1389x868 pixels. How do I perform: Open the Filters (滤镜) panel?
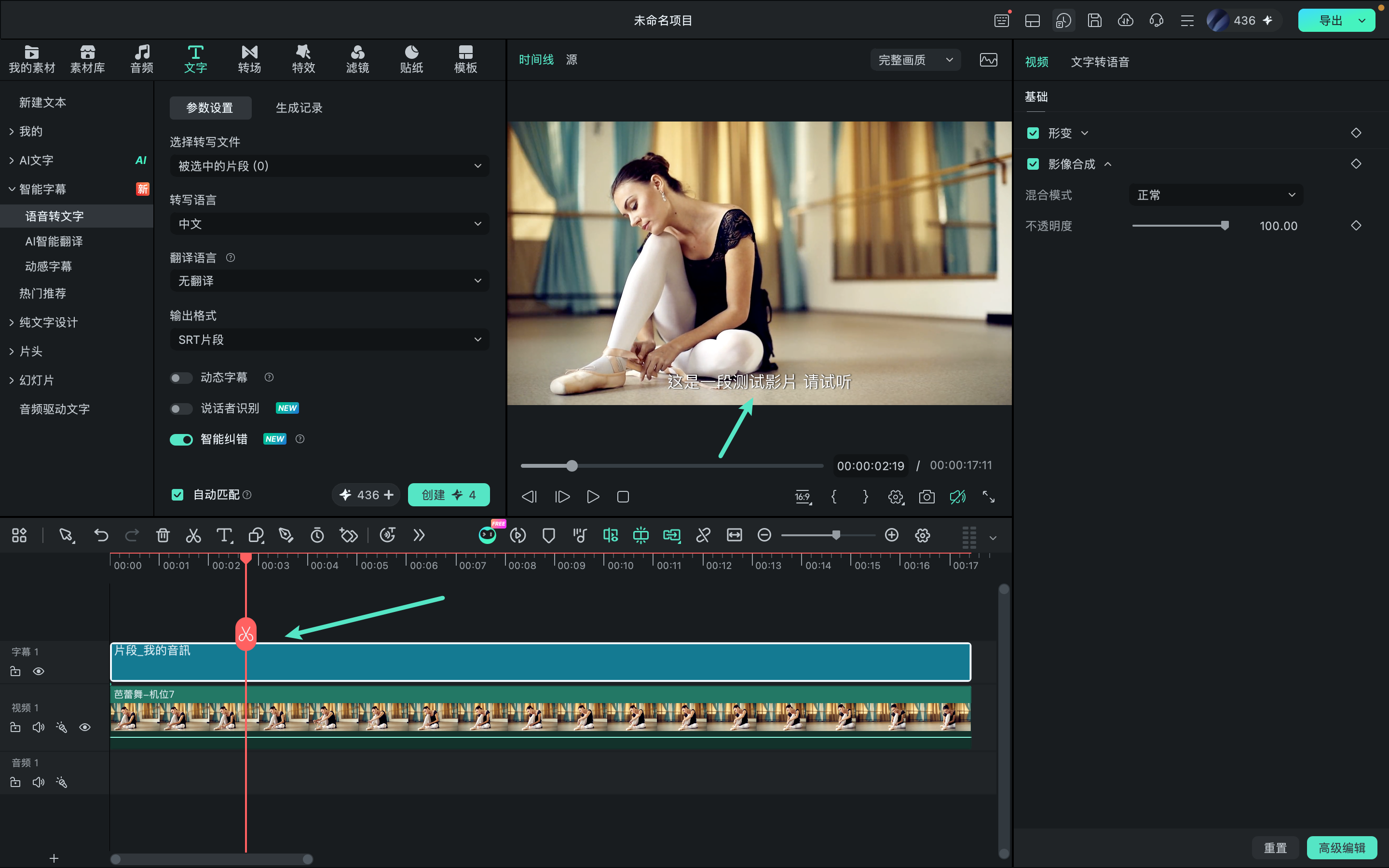[x=357, y=59]
